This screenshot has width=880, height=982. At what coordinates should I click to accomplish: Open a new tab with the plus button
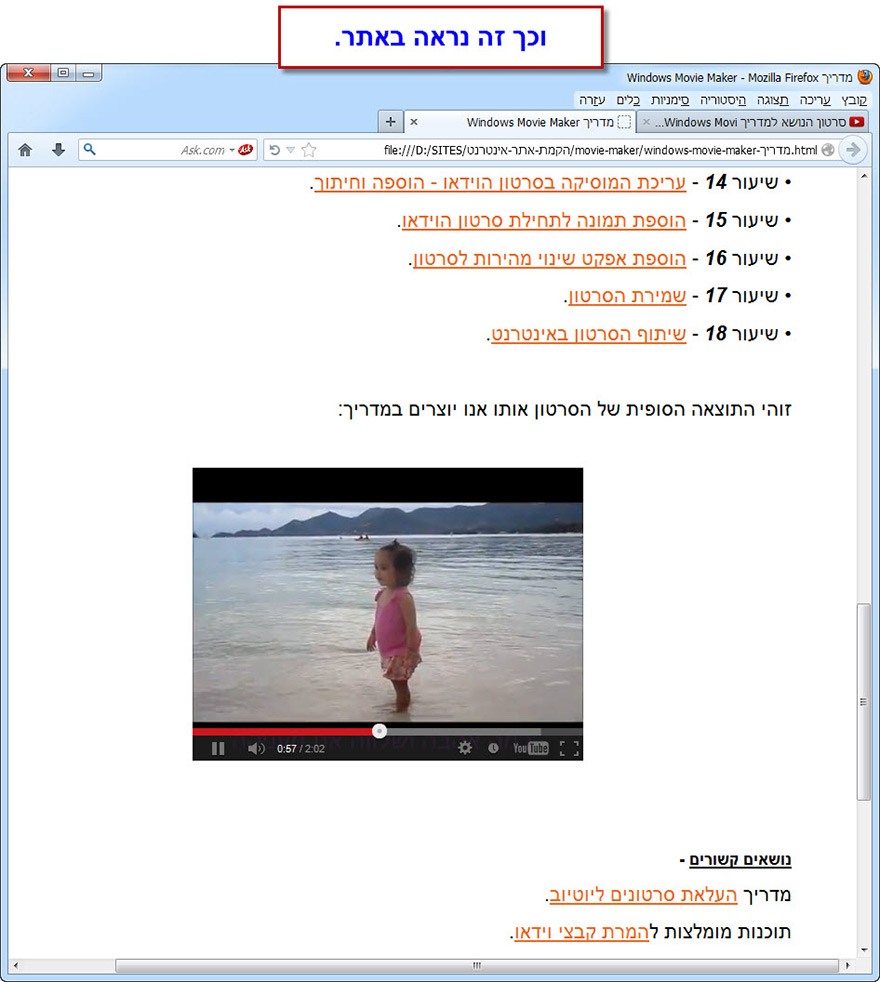391,121
